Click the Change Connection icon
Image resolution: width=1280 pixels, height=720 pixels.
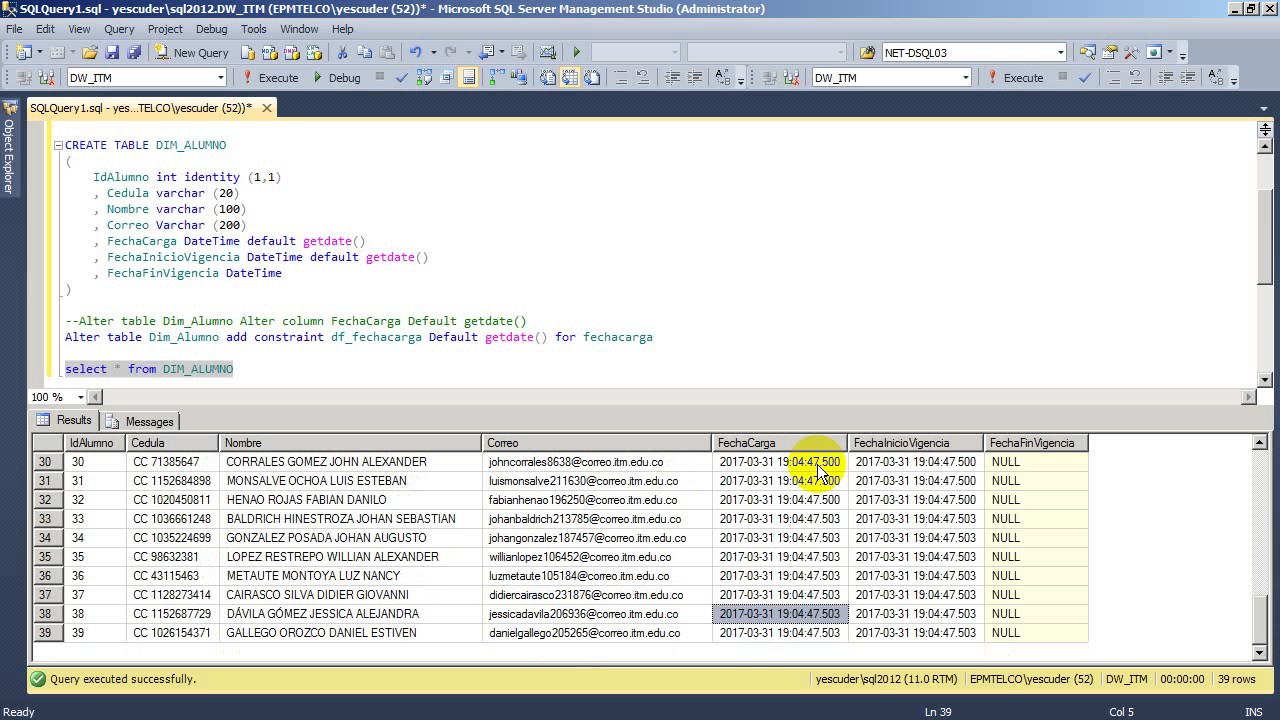click(x=46, y=77)
